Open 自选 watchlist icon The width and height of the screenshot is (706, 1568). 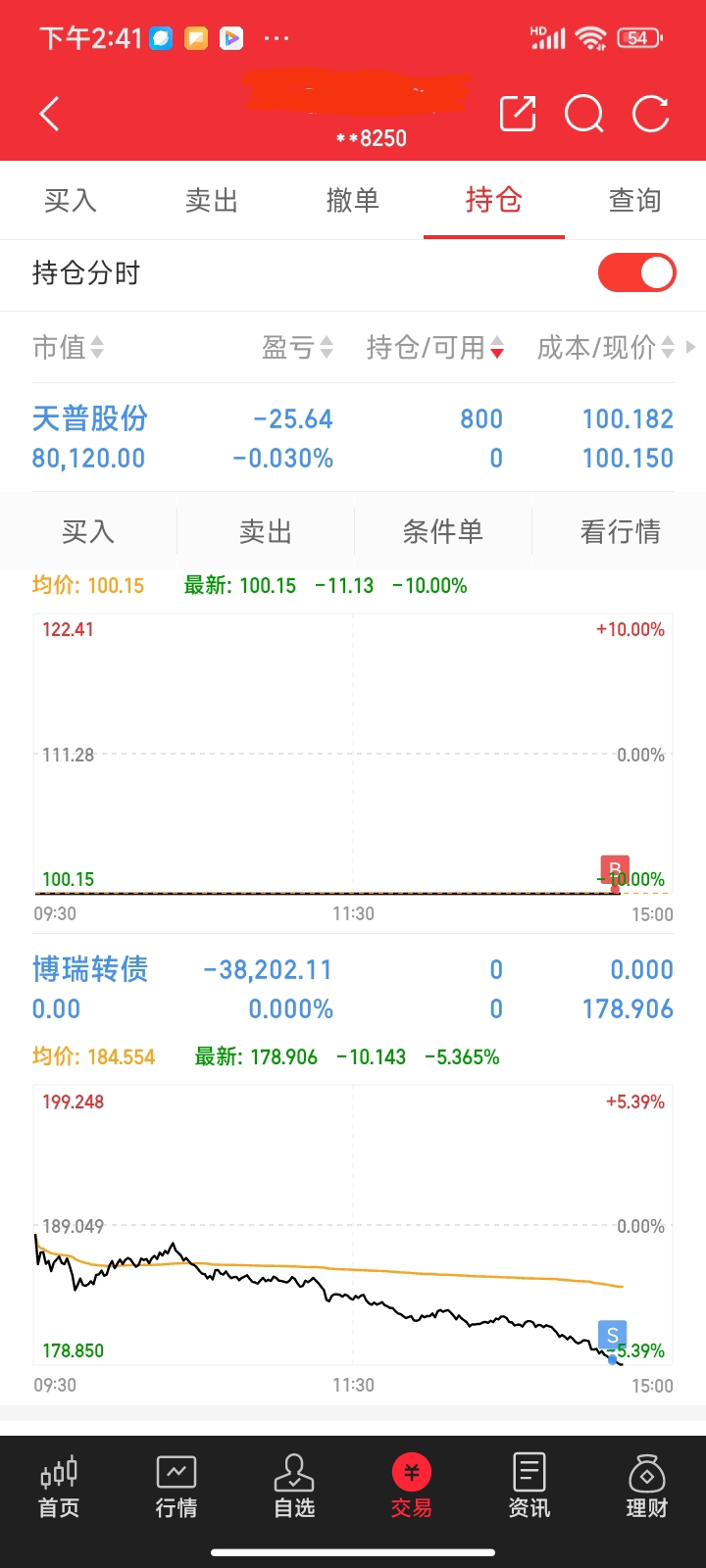click(294, 1486)
